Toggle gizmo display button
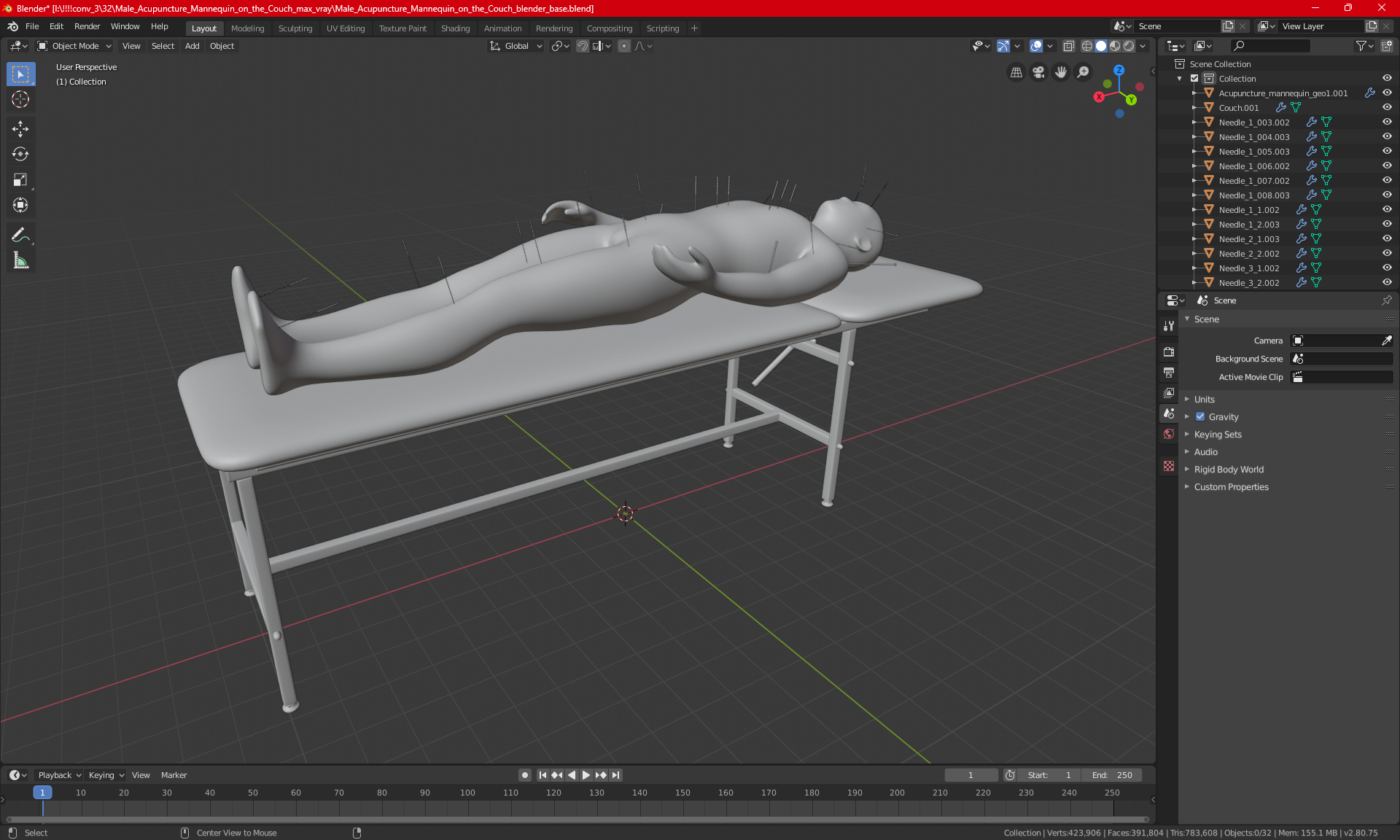The height and width of the screenshot is (840, 1400). (x=1003, y=46)
